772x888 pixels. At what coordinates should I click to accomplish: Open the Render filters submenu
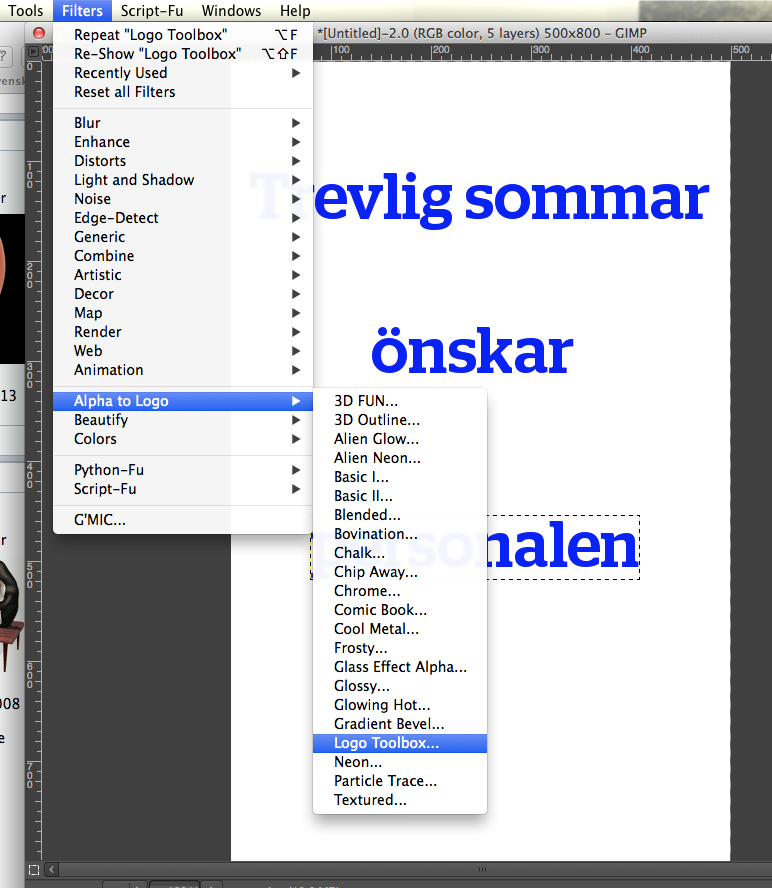tap(183, 332)
